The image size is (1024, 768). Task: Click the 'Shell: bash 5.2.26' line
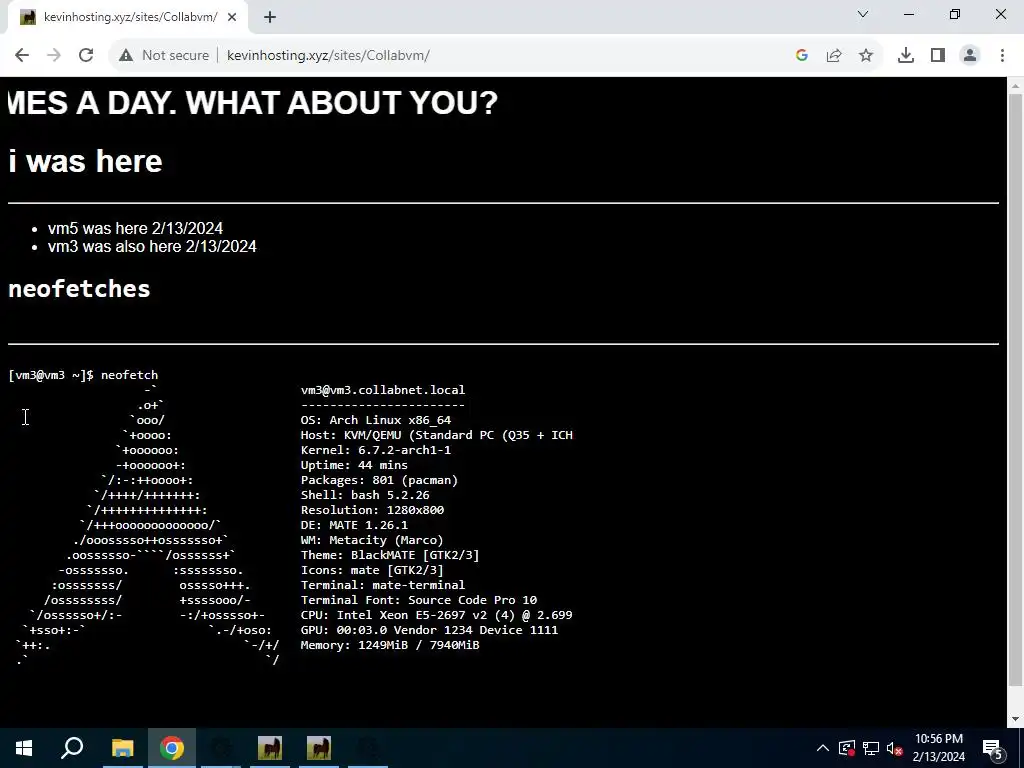(365, 495)
